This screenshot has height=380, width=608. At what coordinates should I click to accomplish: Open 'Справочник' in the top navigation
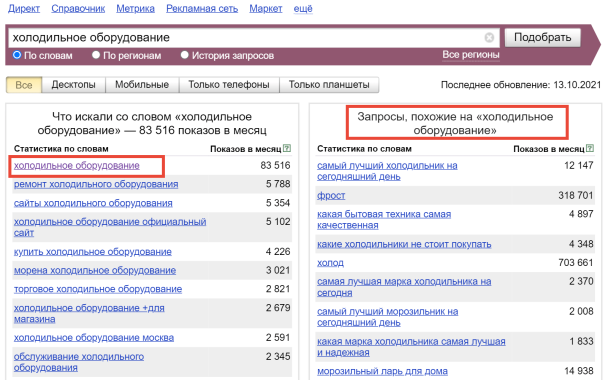click(x=78, y=9)
